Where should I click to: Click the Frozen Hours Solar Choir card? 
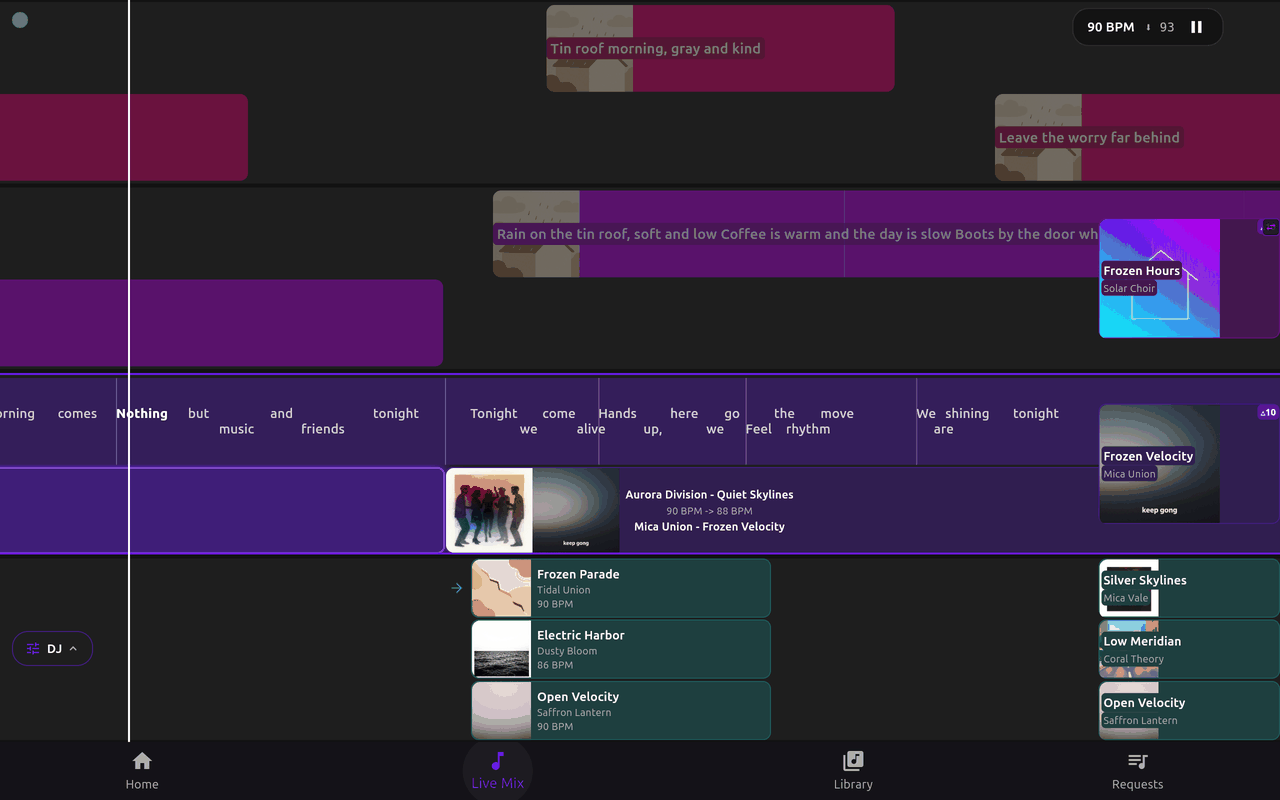[1189, 278]
